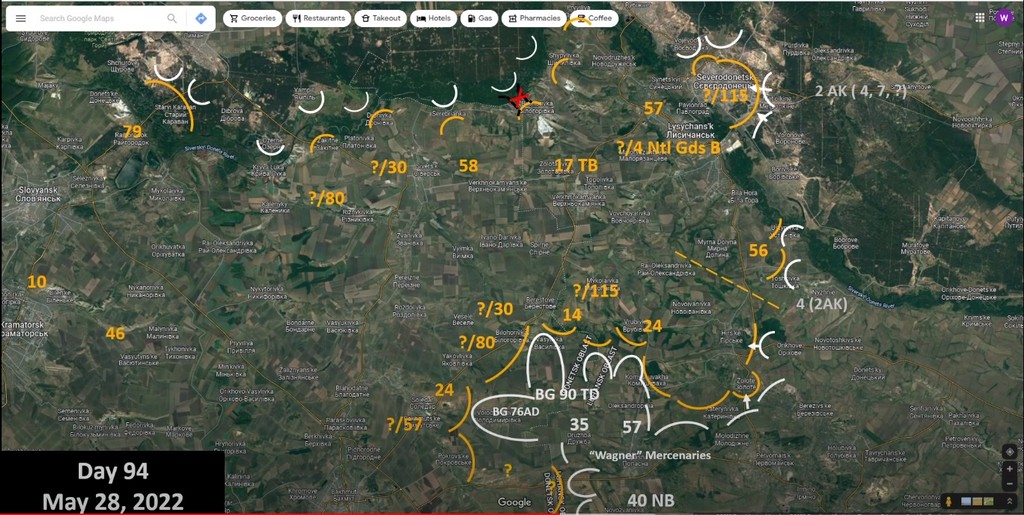Open directions with the blue arrow icon
Image resolution: width=1024 pixels, height=515 pixels.
[201, 18]
